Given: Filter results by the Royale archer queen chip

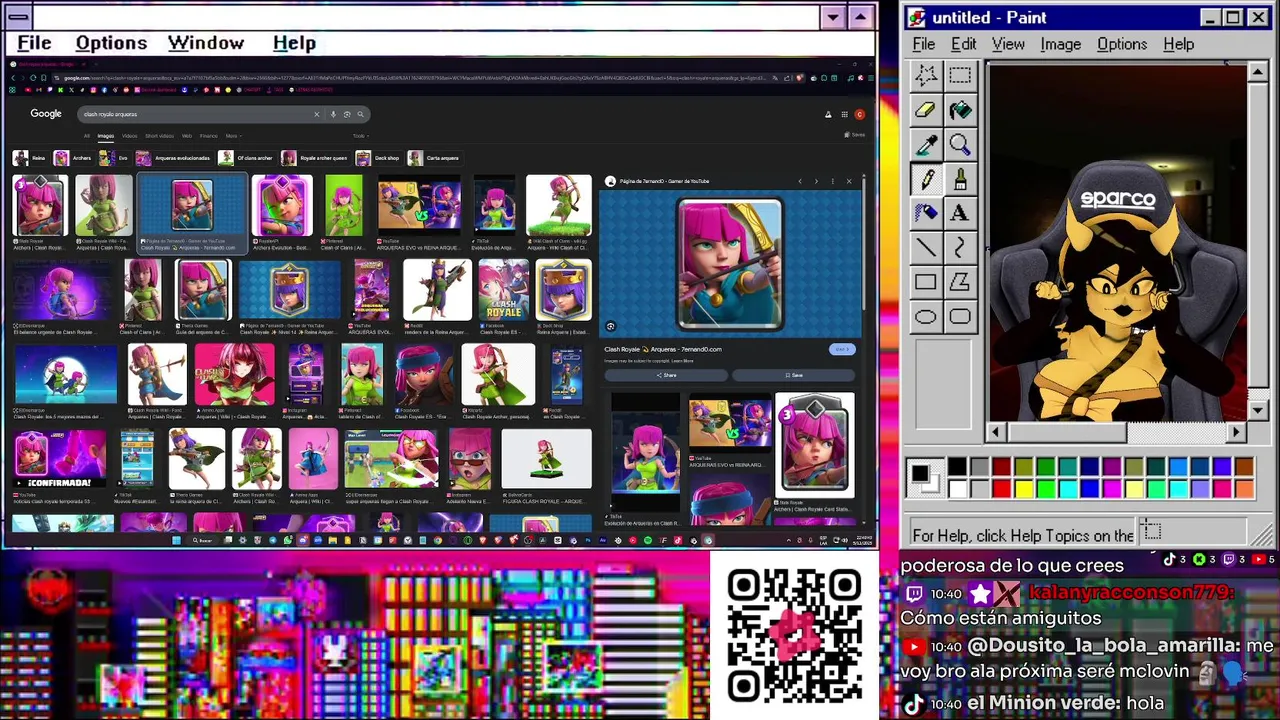Looking at the screenshot, I should pos(315,158).
